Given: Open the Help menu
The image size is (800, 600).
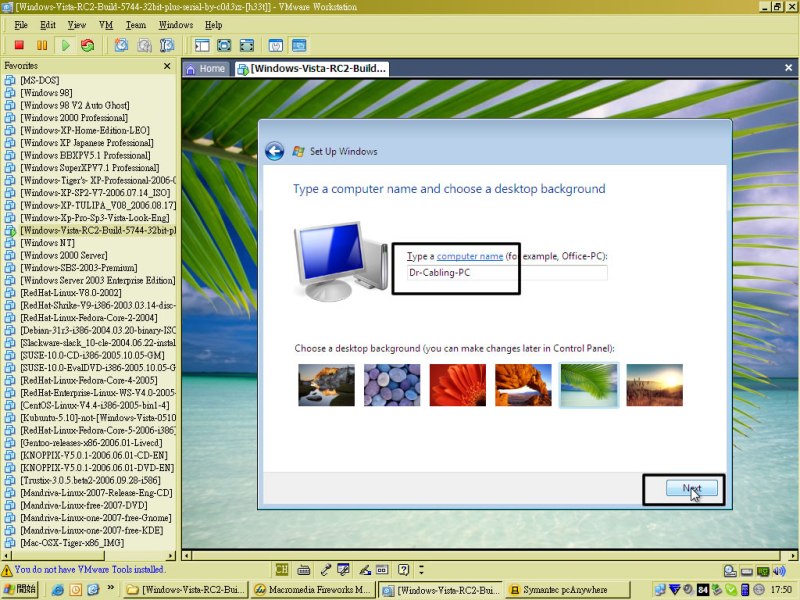Looking at the screenshot, I should (x=214, y=25).
